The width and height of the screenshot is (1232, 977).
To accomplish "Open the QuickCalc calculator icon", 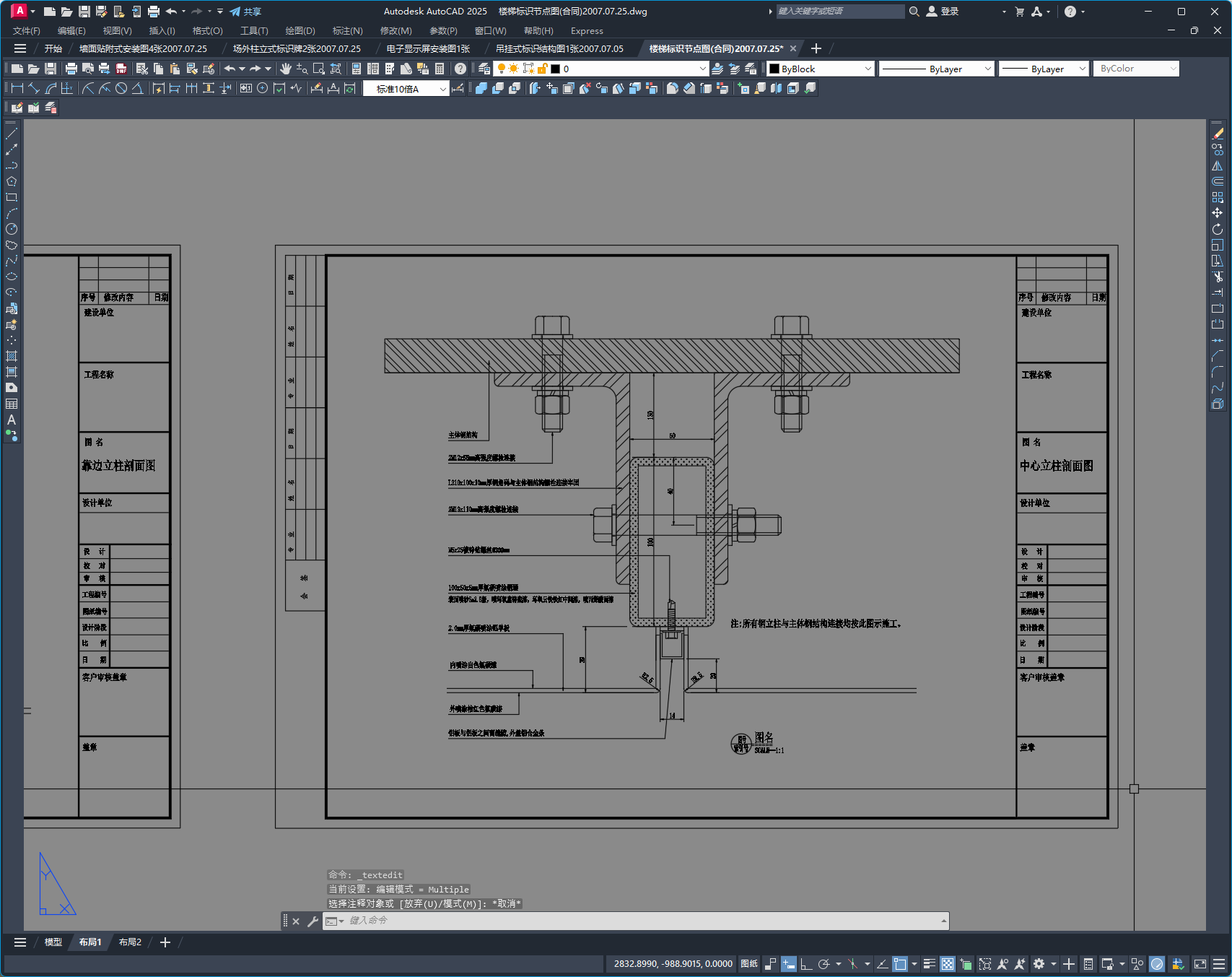I will click(440, 69).
